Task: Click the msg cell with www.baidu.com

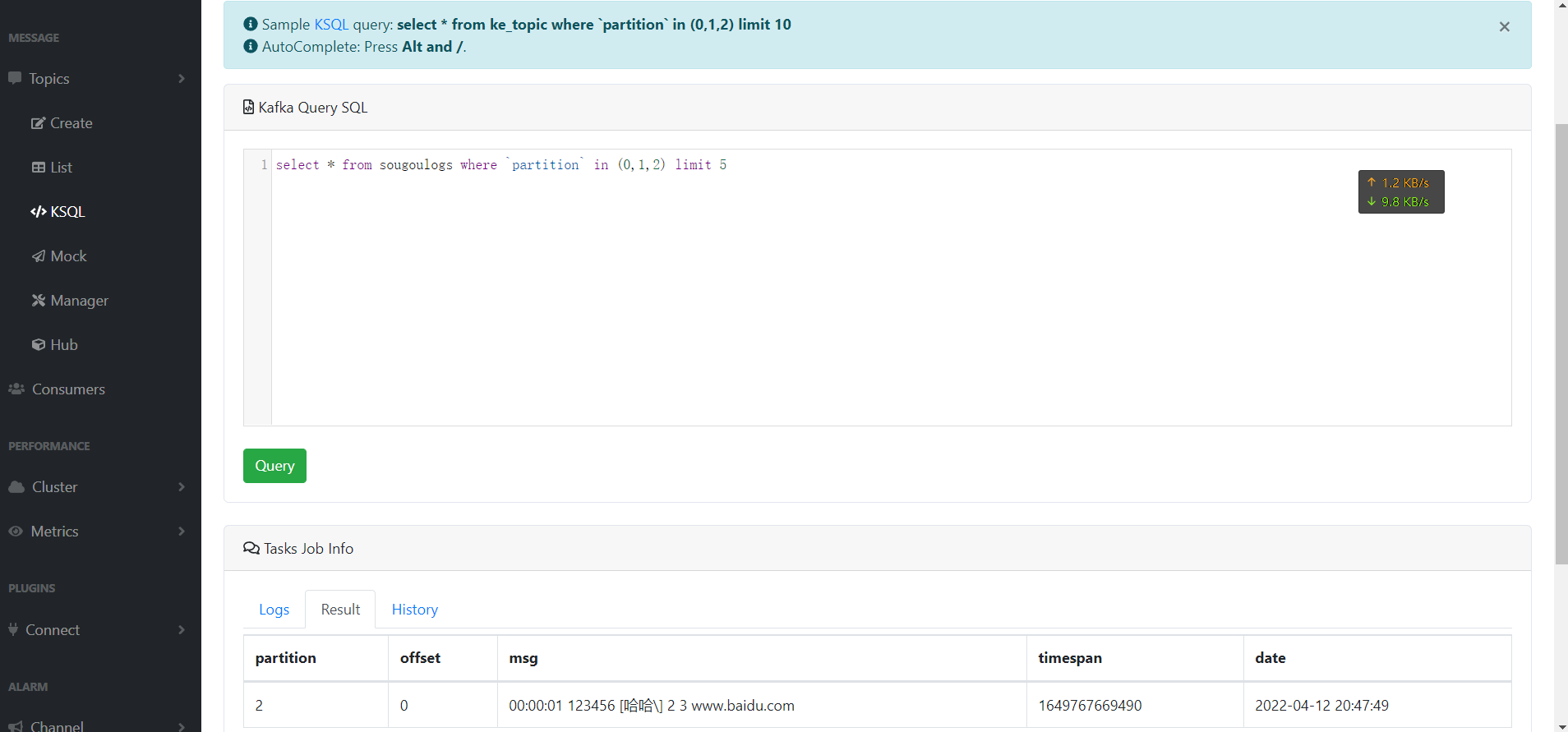Action: [762, 706]
